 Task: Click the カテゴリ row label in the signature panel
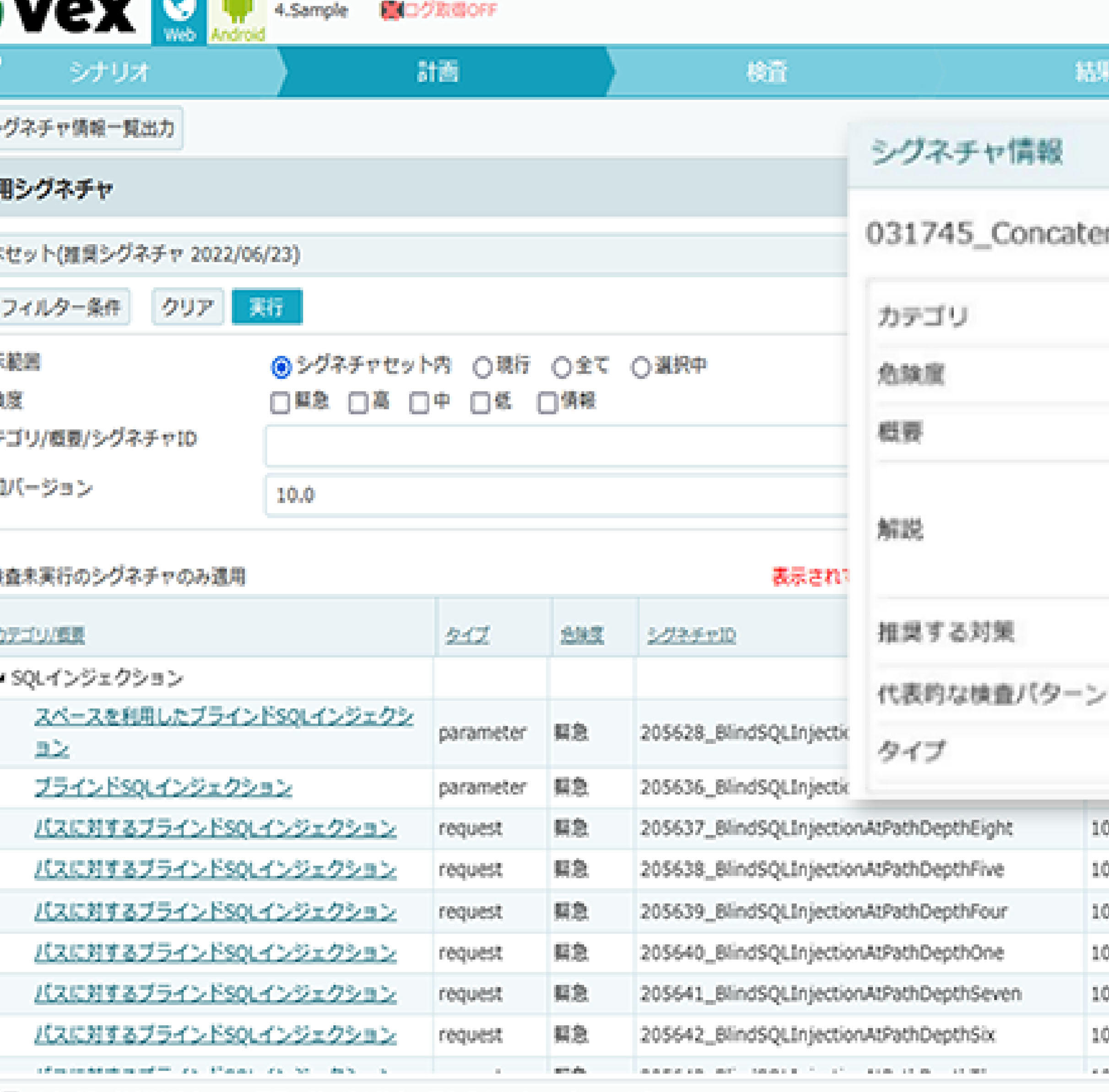(923, 316)
